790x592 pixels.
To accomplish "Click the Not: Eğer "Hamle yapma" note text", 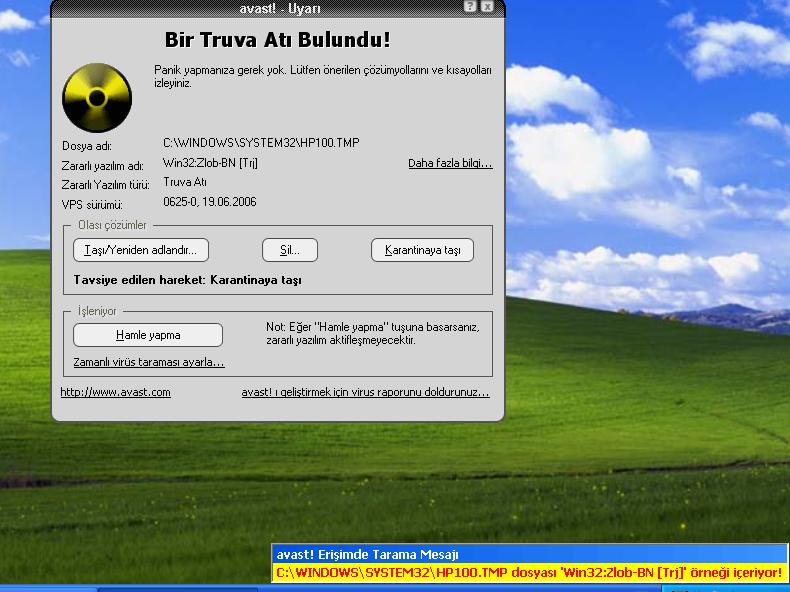I will tap(373, 334).
